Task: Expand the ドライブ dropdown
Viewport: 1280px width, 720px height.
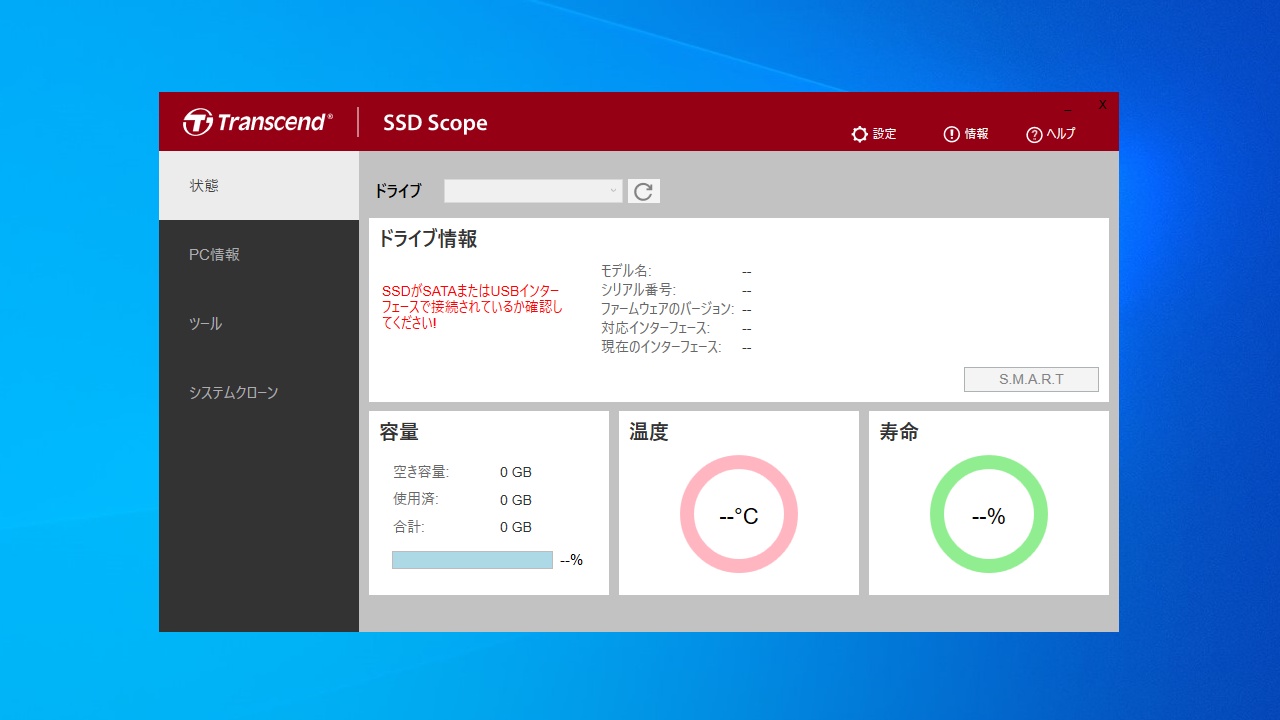Action: pyautogui.click(x=533, y=191)
